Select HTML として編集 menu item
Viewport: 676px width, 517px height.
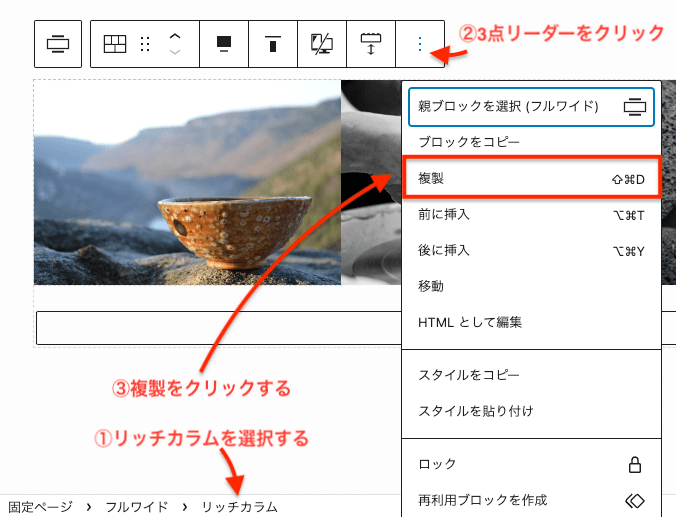point(470,322)
